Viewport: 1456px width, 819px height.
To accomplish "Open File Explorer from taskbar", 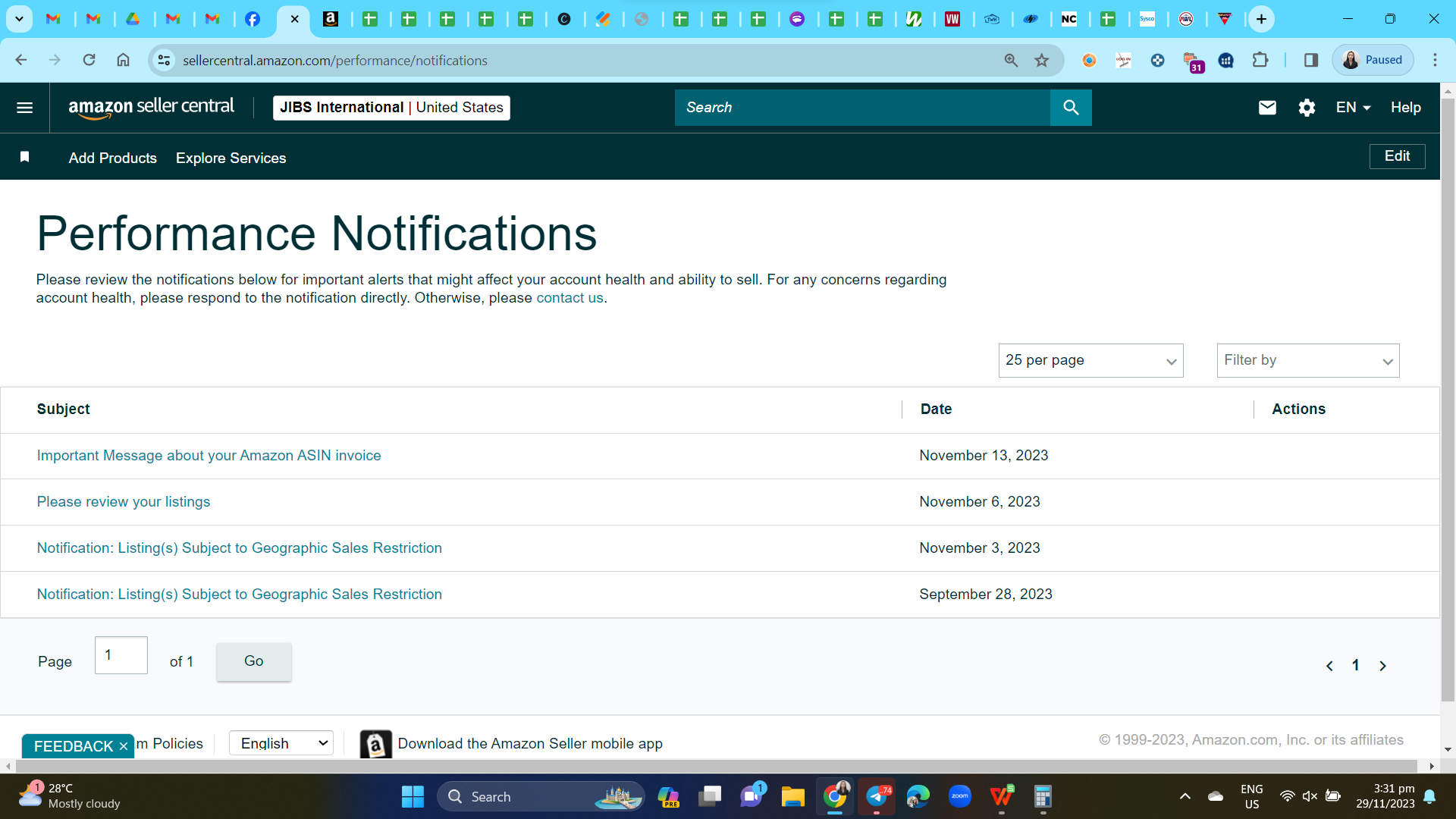I will [792, 797].
